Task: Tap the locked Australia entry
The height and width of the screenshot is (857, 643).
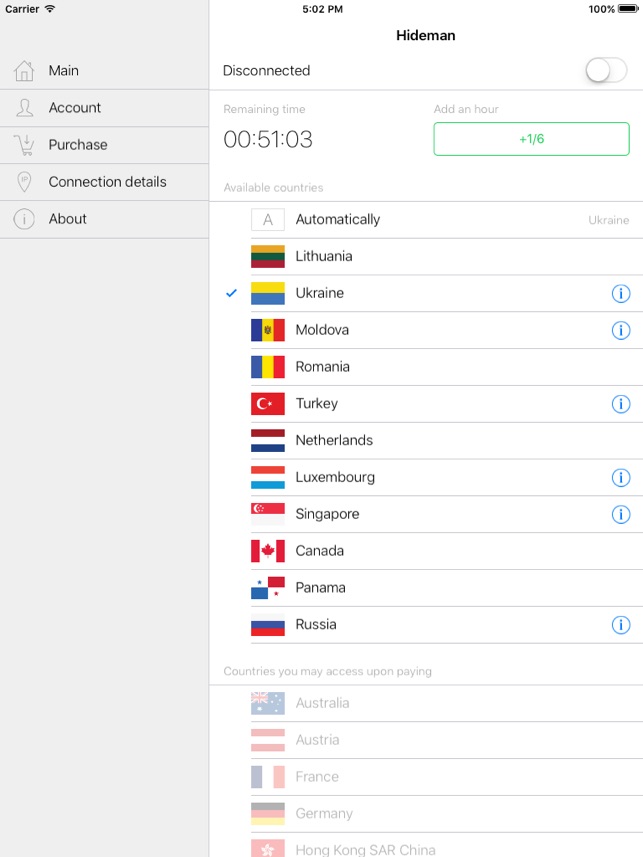Action: click(426, 703)
